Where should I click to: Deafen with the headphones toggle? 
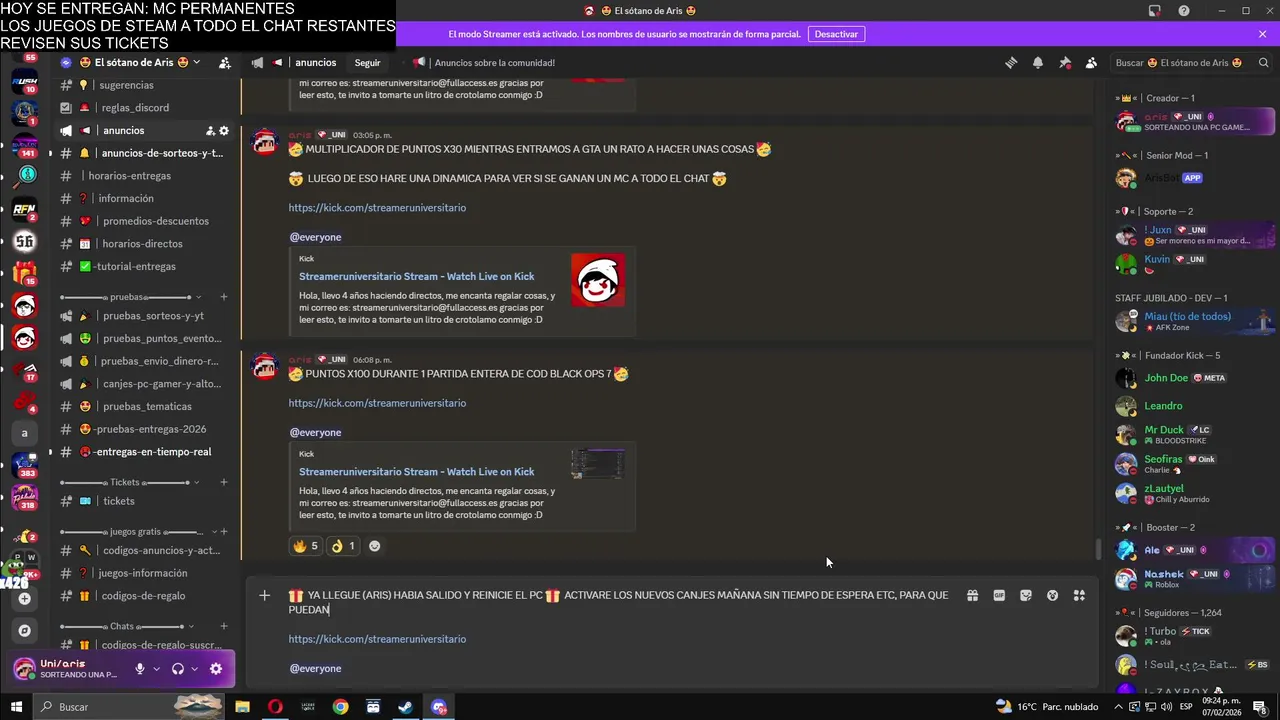[178, 669]
